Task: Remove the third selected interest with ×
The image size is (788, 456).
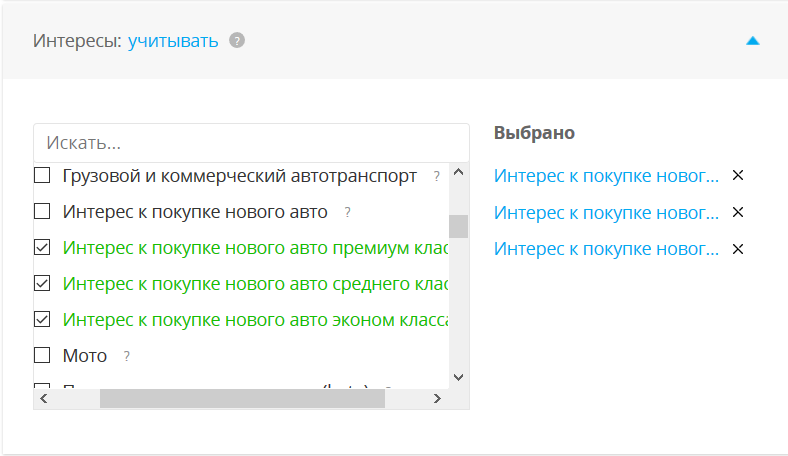Action: click(x=738, y=248)
